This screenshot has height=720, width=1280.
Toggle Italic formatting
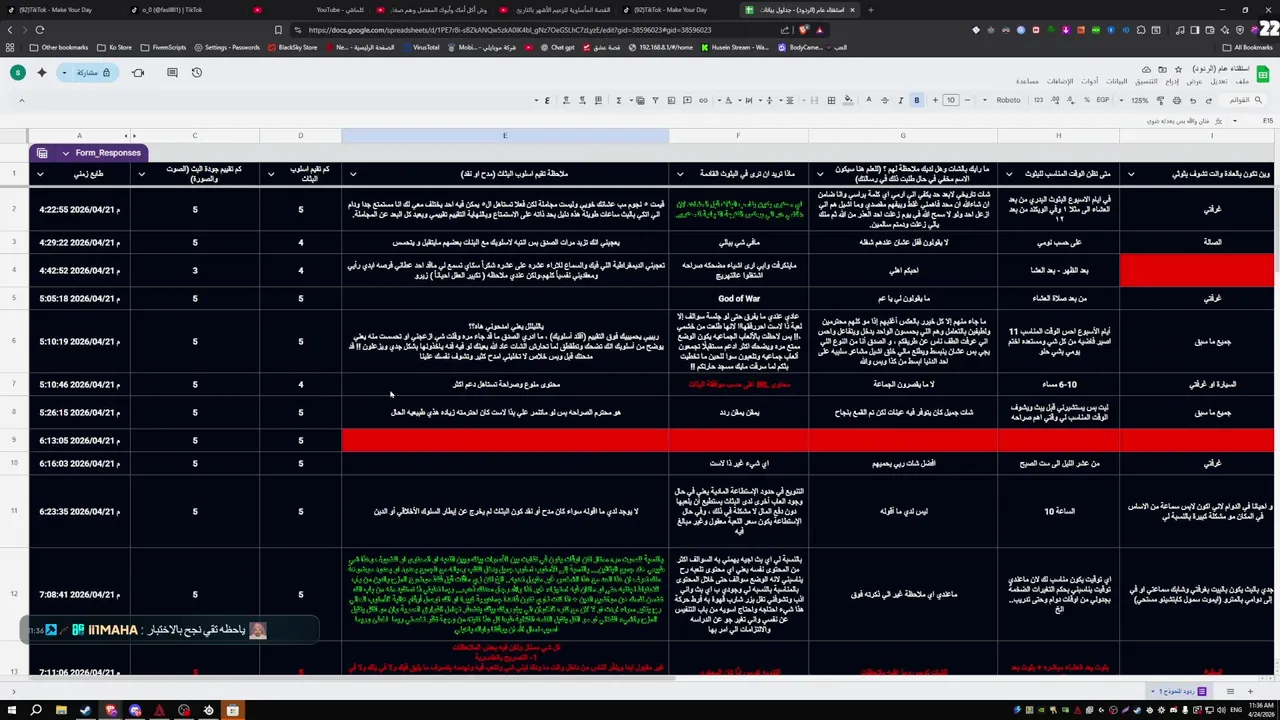click(900, 100)
